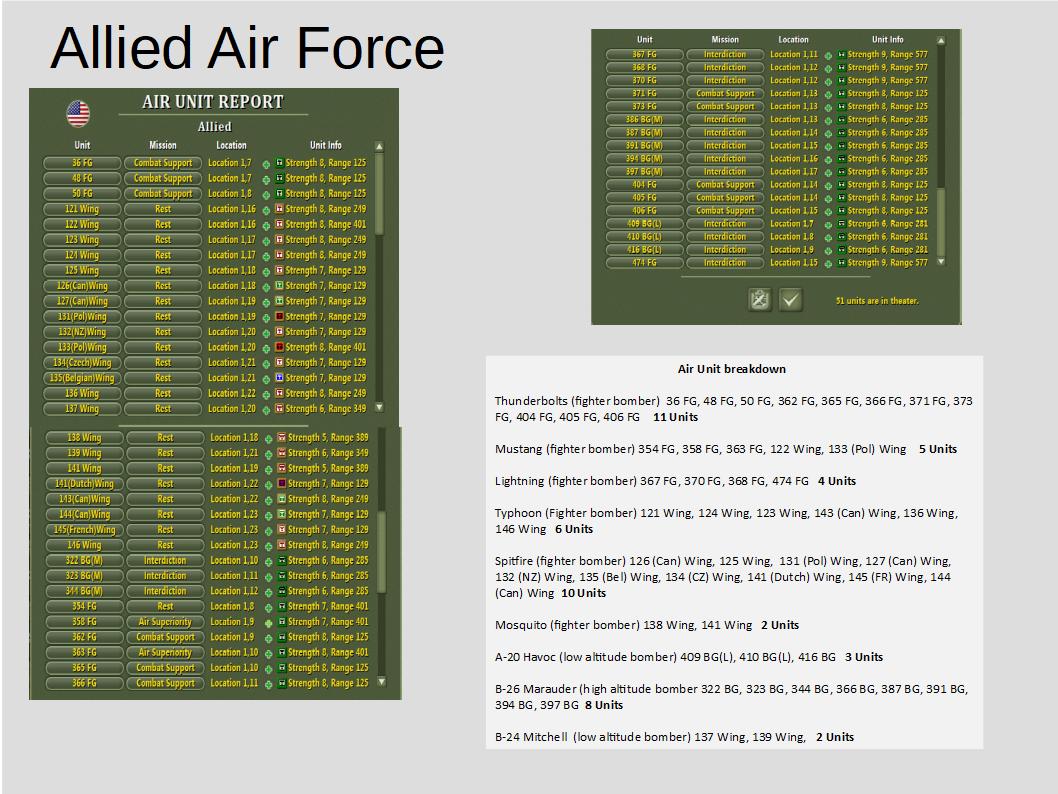The image size is (1058, 794).
Task: Click green plus icon for 474 FG
Action: tap(828, 264)
